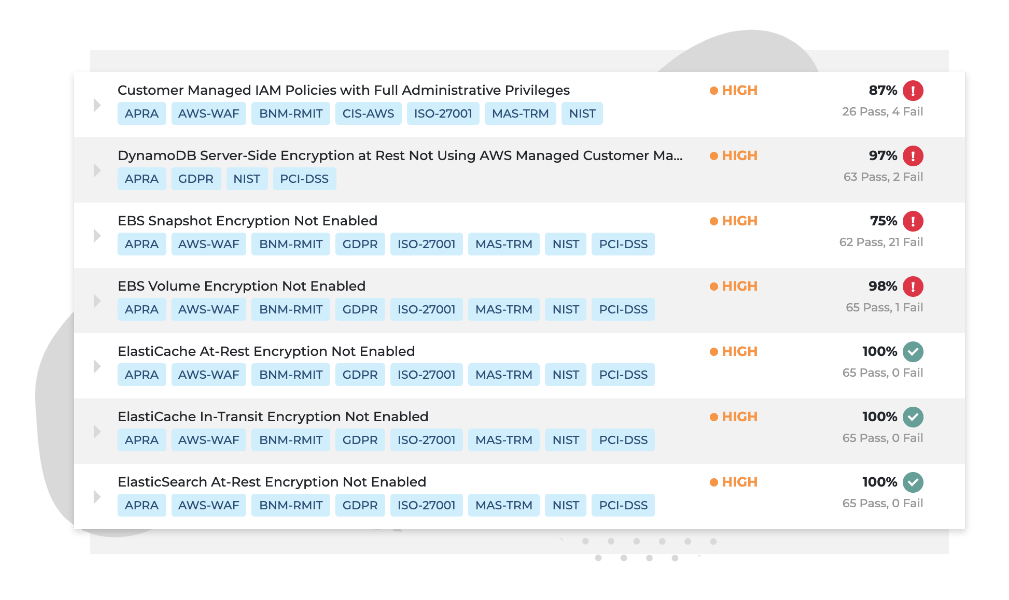Image resolution: width=1009 pixels, height=600 pixels.
Task: Click the red alert icon beside 87%
Action: click(912, 91)
